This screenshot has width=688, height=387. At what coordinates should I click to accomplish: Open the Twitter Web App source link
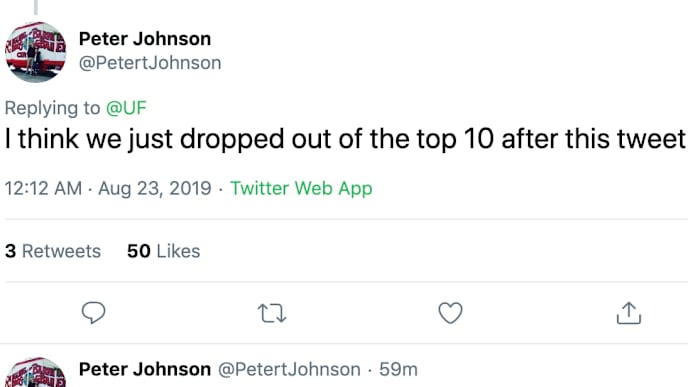[301, 188]
